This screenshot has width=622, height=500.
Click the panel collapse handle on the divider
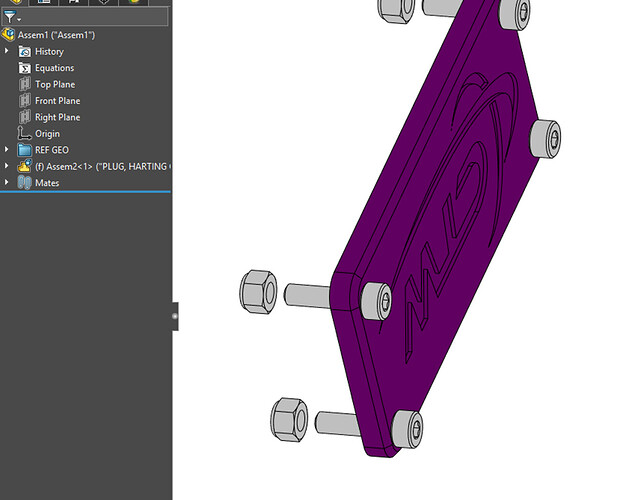(175, 316)
